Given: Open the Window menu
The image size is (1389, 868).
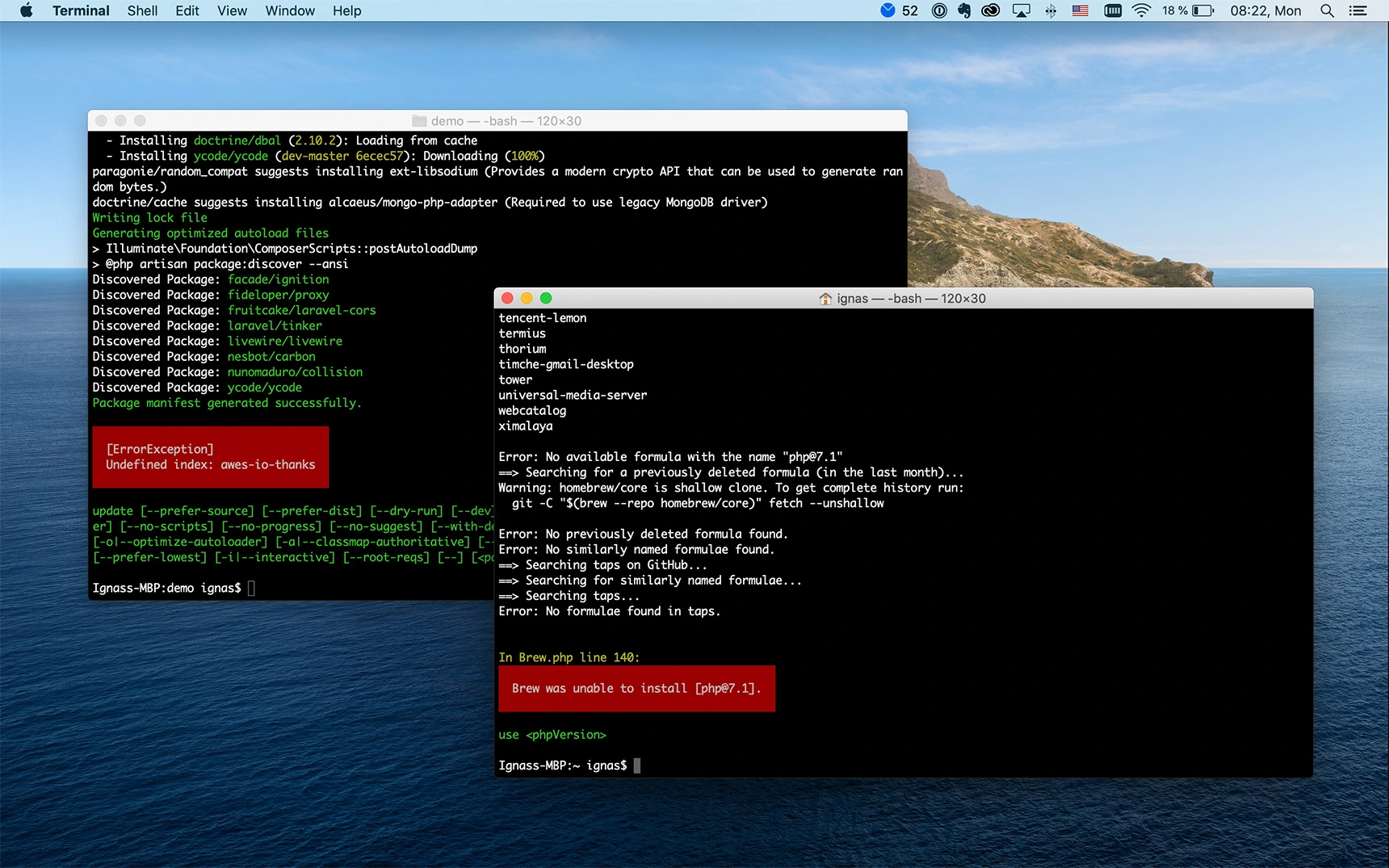Looking at the screenshot, I should click(x=290, y=10).
